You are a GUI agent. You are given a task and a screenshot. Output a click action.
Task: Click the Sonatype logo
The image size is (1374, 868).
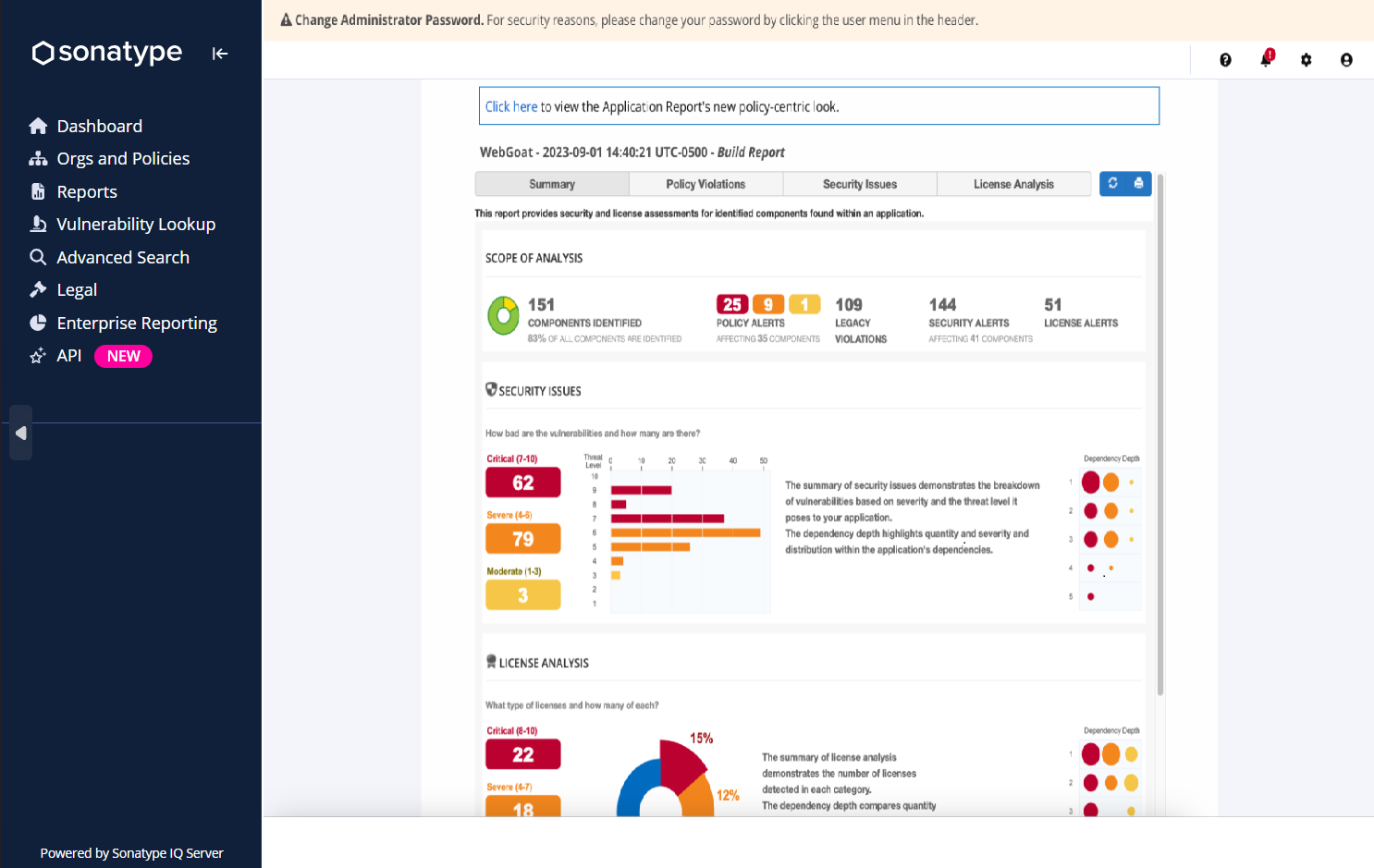[x=107, y=53]
